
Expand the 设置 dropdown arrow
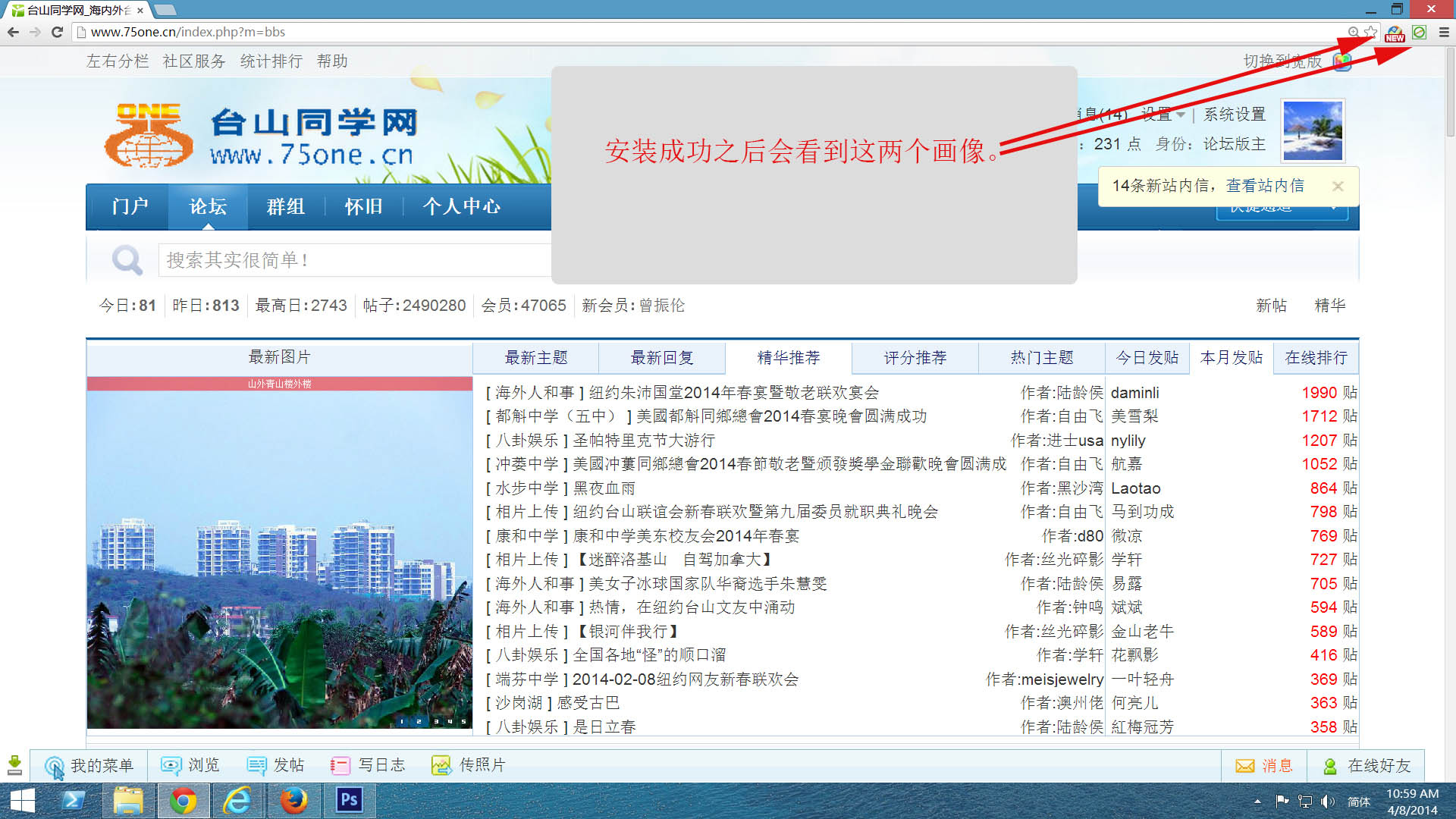(x=1181, y=115)
